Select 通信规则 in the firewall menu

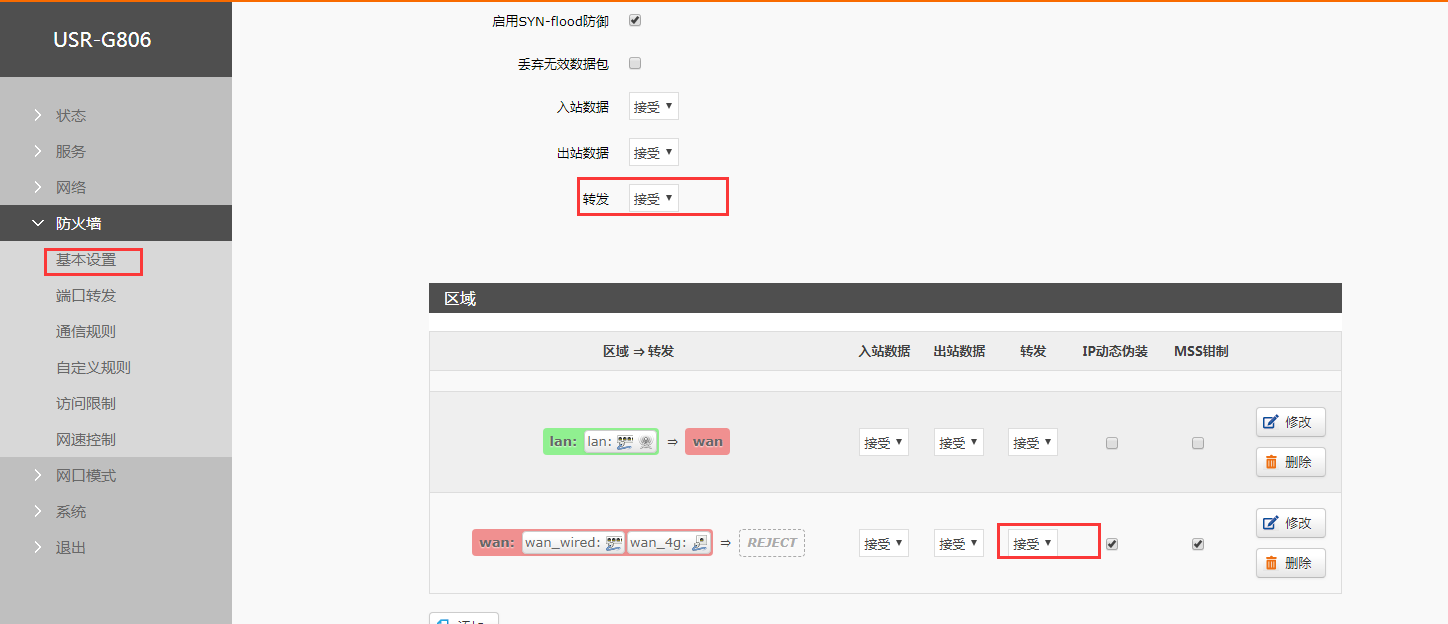tap(86, 332)
